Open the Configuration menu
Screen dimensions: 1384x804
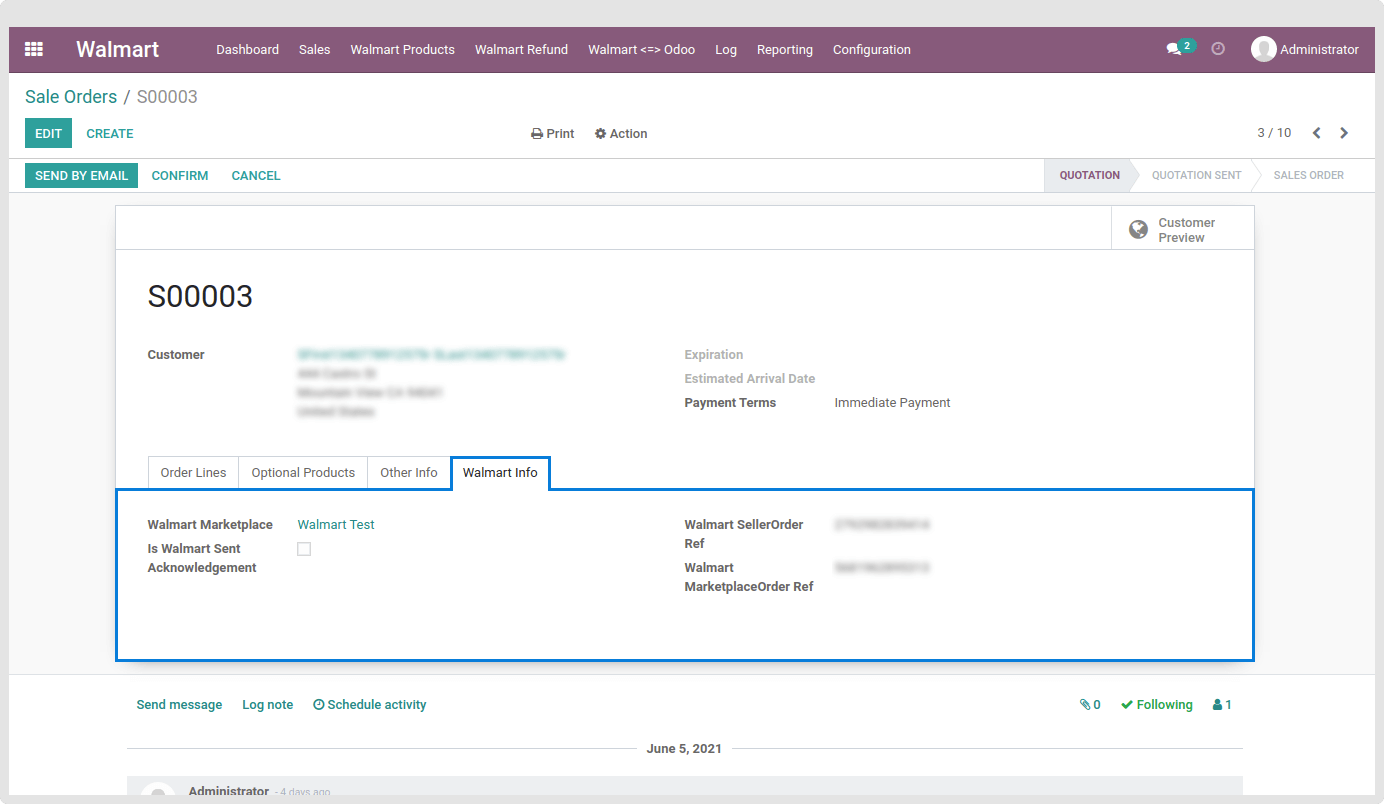872,50
